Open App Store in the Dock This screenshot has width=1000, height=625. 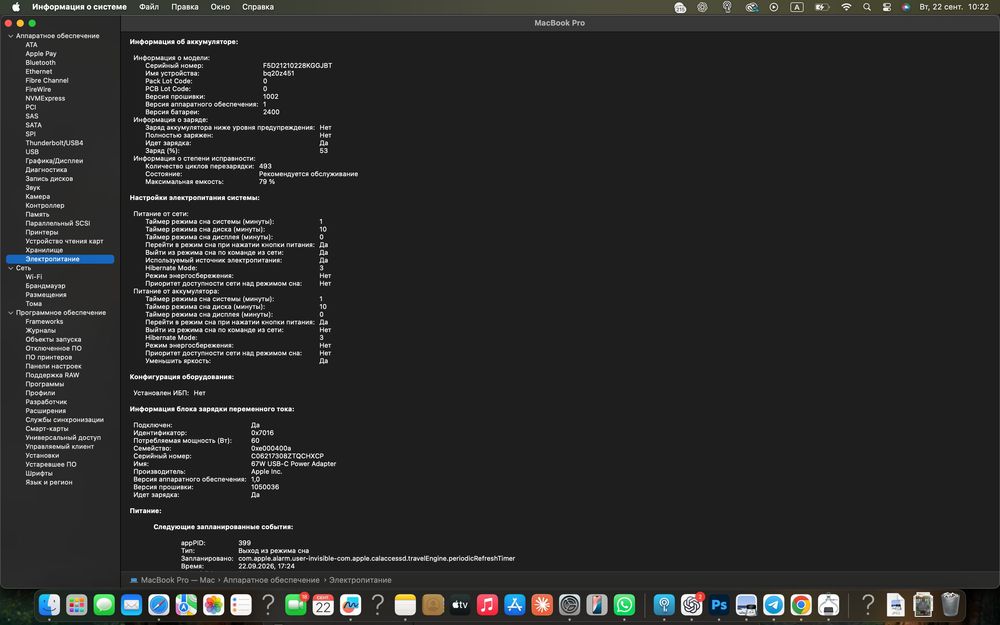pyautogui.click(x=515, y=605)
